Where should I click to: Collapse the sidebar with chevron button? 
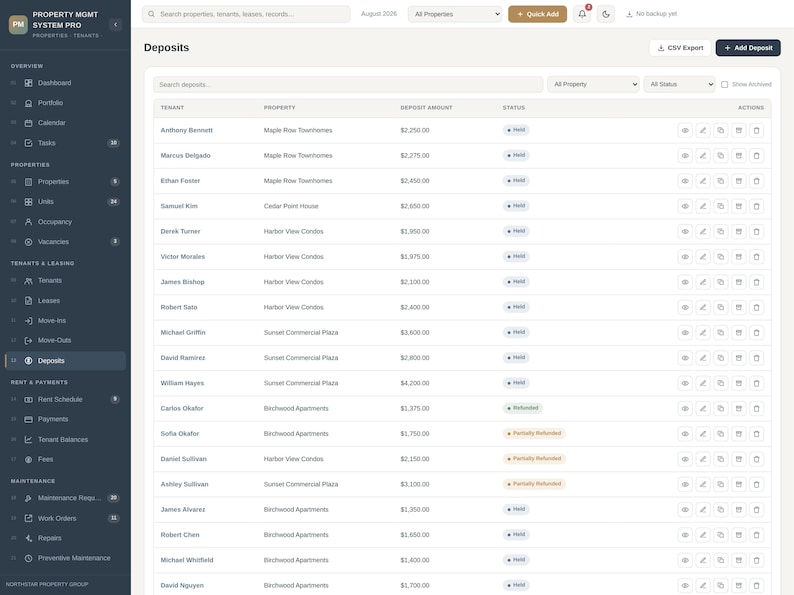(x=115, y=24)
